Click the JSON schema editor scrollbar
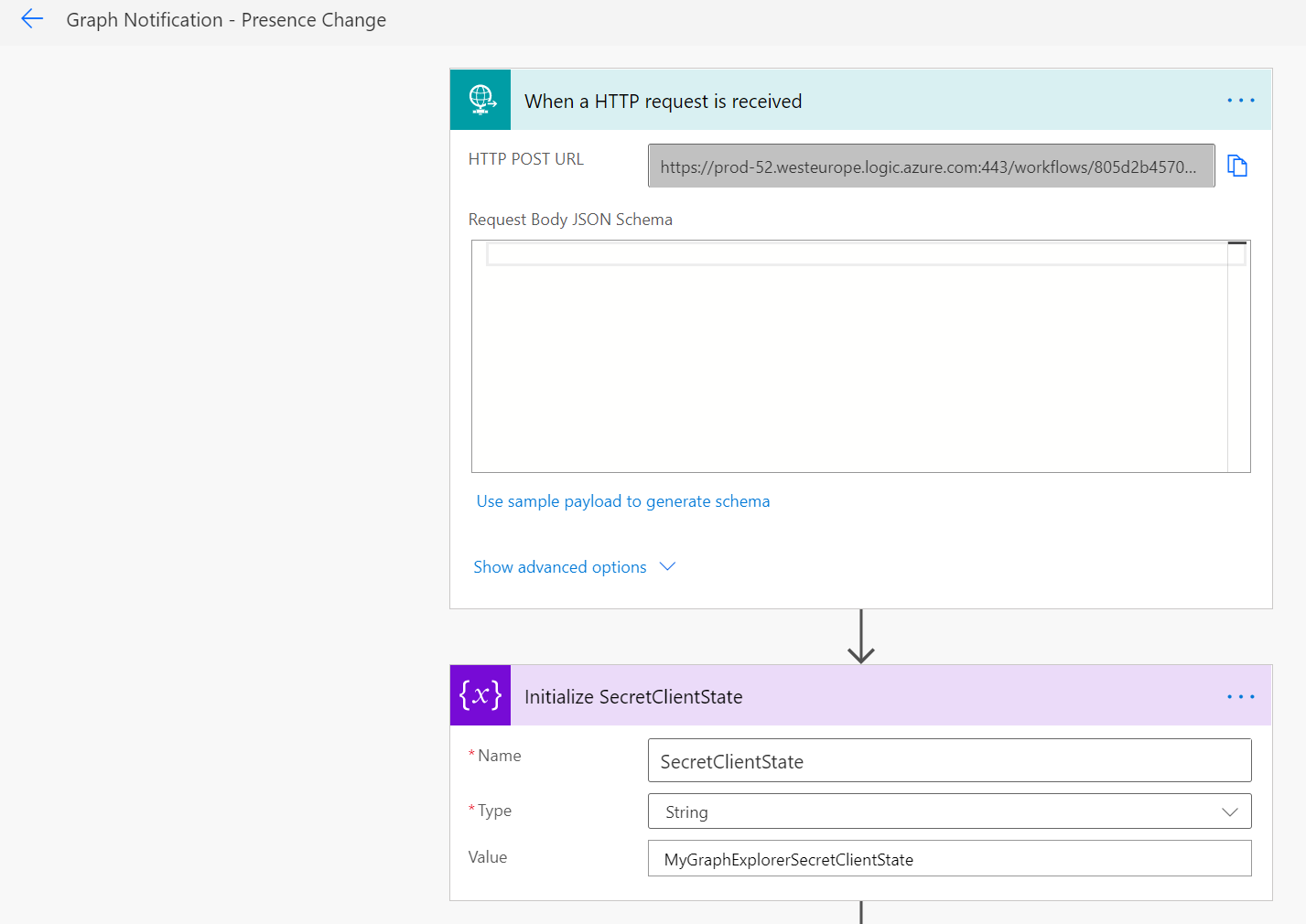Viewport: 1306px width, 924px height. coord(1238,357)
